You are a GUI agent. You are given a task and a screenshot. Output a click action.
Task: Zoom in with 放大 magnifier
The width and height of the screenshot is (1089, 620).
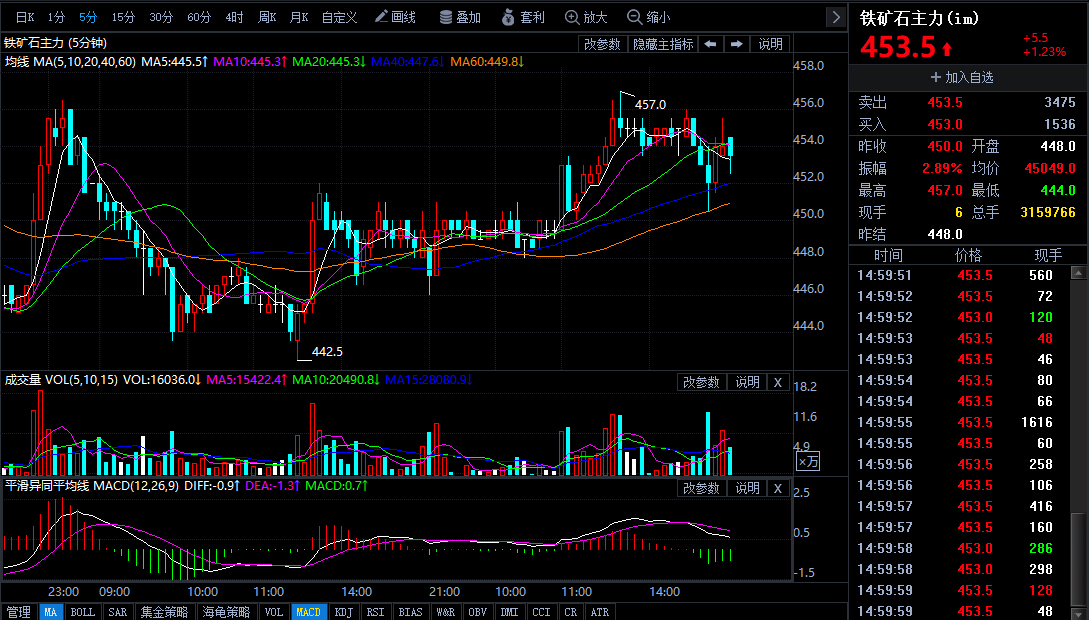(586, 17)
